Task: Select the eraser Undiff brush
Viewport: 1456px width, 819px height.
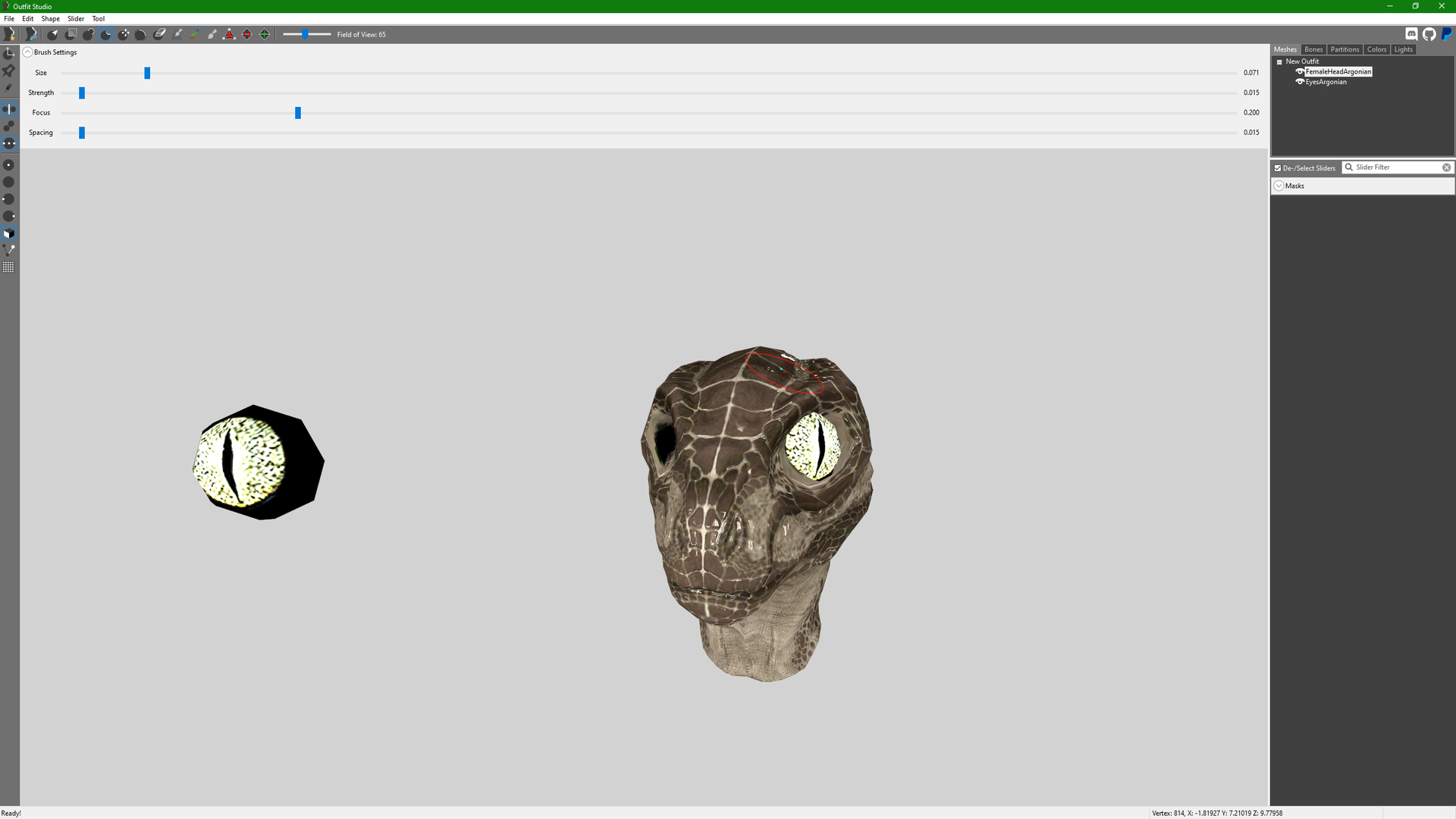Action: pos(159,34)
